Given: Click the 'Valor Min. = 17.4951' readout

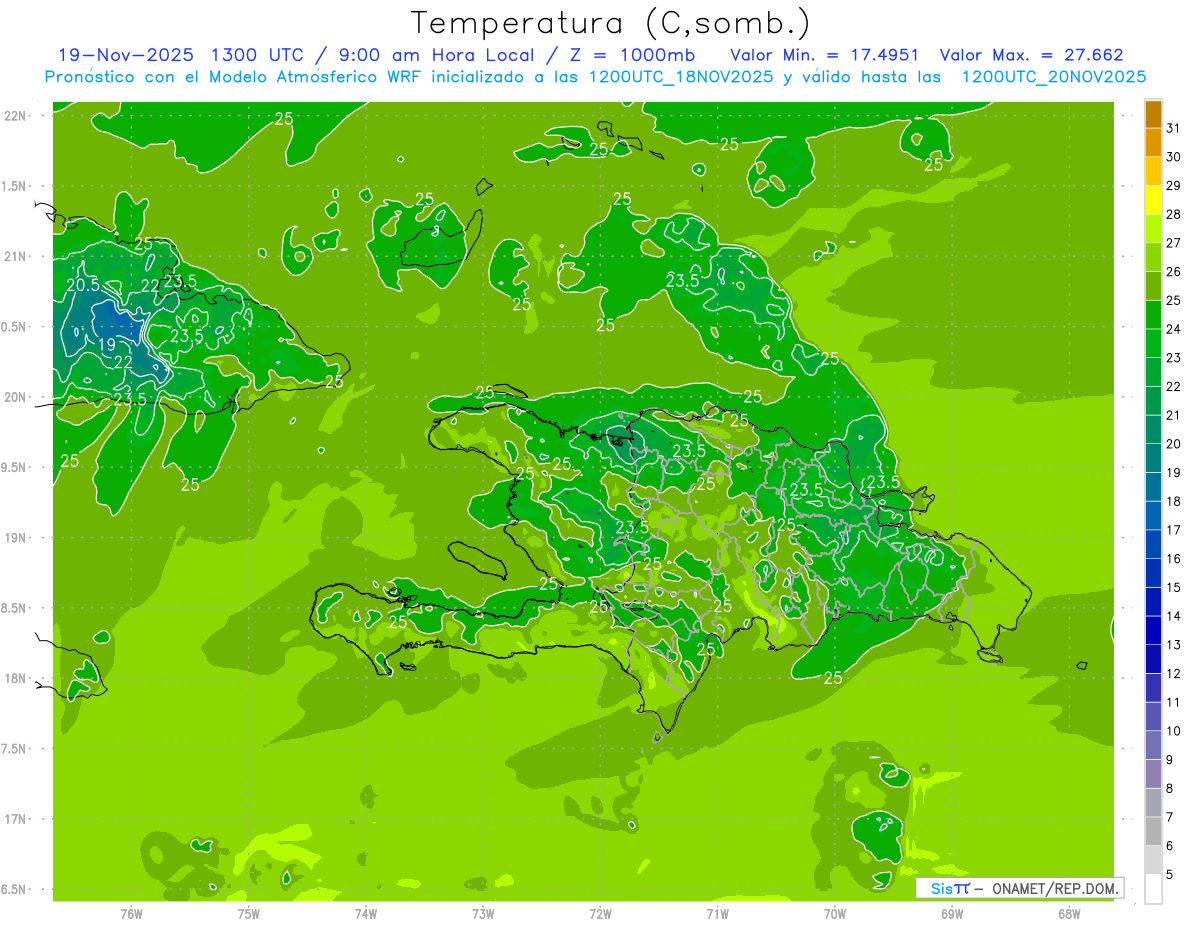Looking at the screenshot, I should 825,55.
